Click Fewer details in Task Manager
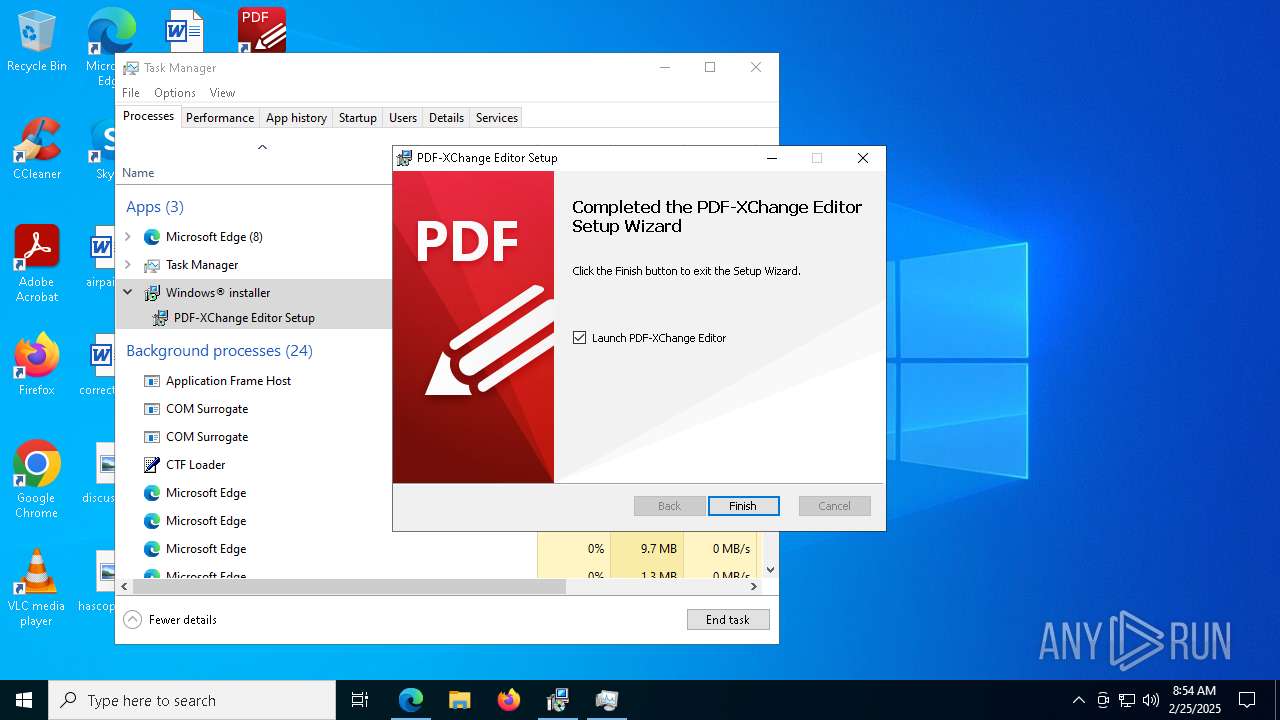The width and height of the screenshot is (1280, 720). coord(183,620)
